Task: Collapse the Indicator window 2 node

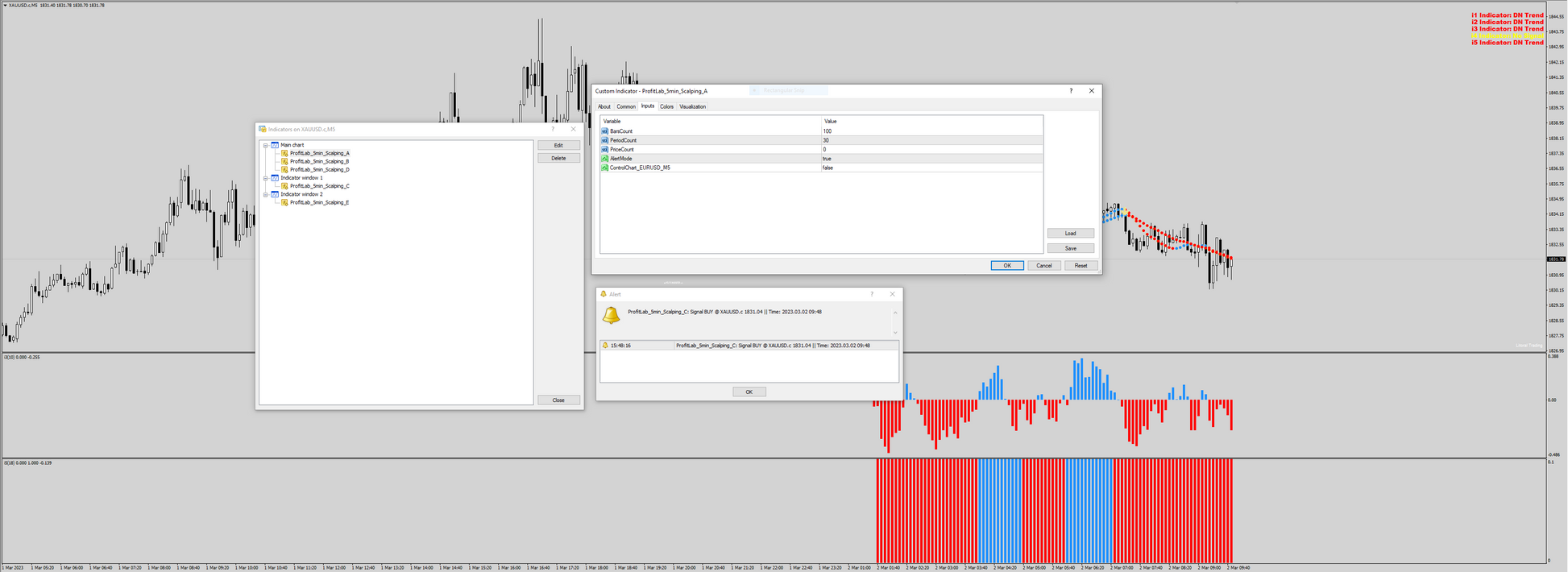Action: pyautogui.click(x=265, y=194)
